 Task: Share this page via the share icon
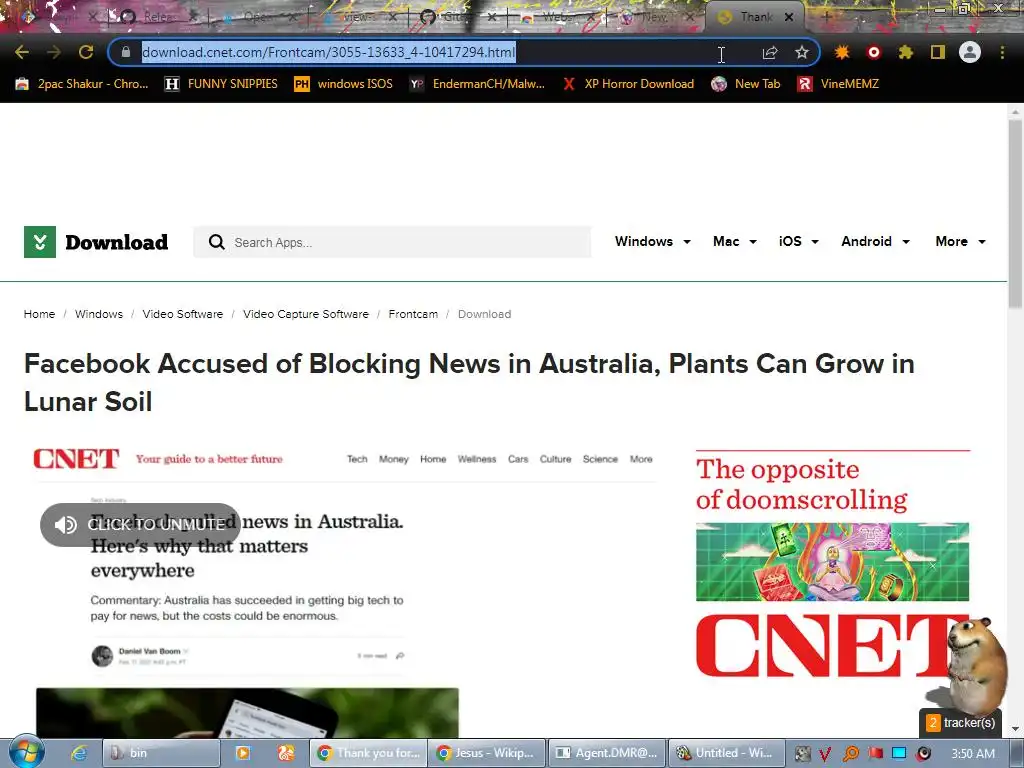coord(770,52)
